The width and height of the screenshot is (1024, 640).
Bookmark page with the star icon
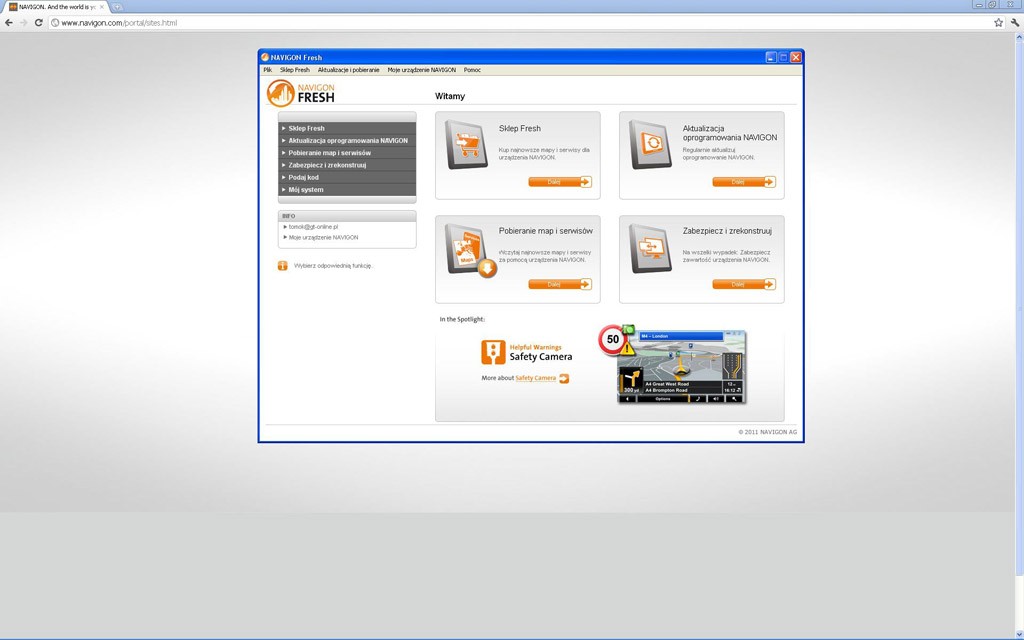click(998, 22)
